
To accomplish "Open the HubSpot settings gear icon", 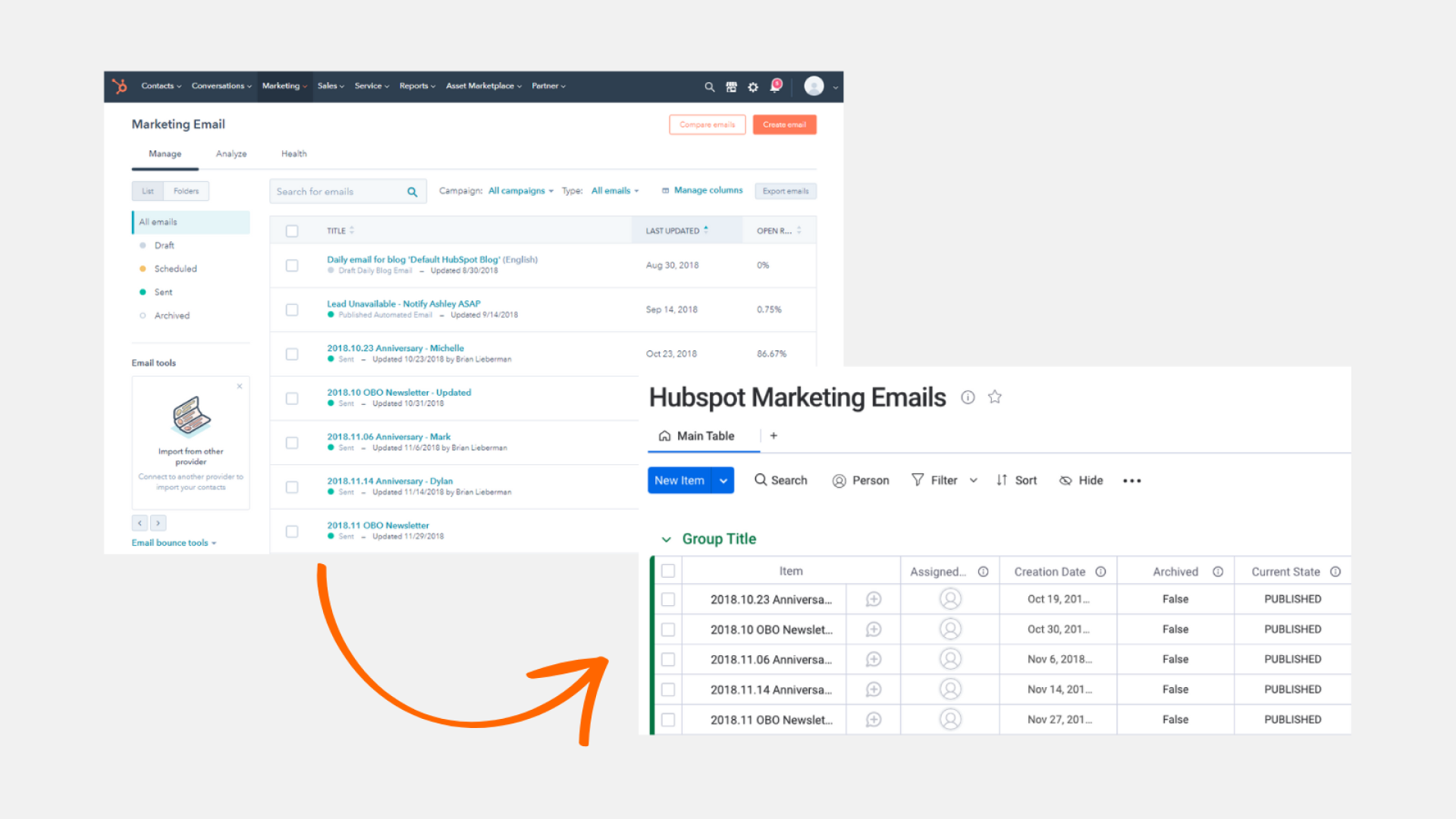I will tap(753, 87).
